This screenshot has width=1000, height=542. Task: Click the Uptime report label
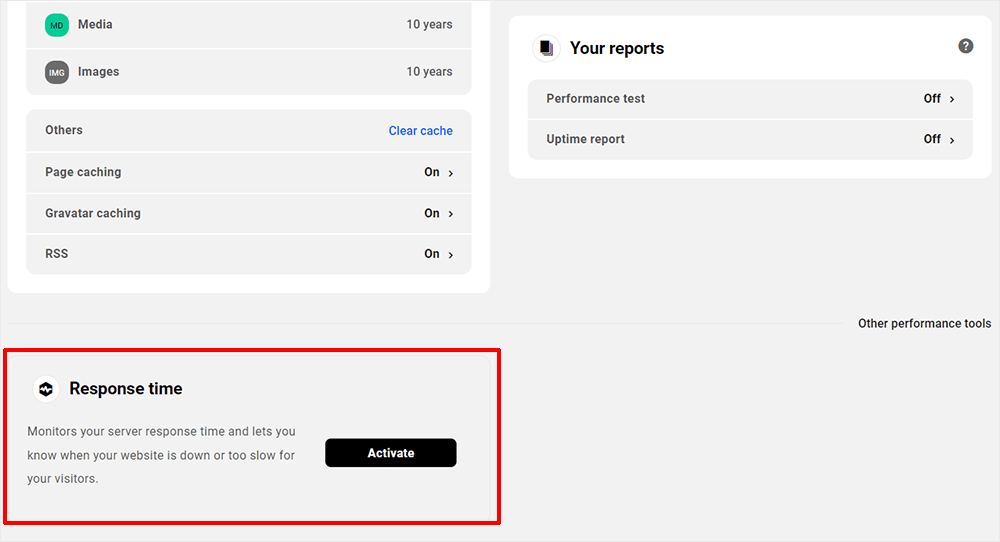pyautogui.click(x=585, y=139)
